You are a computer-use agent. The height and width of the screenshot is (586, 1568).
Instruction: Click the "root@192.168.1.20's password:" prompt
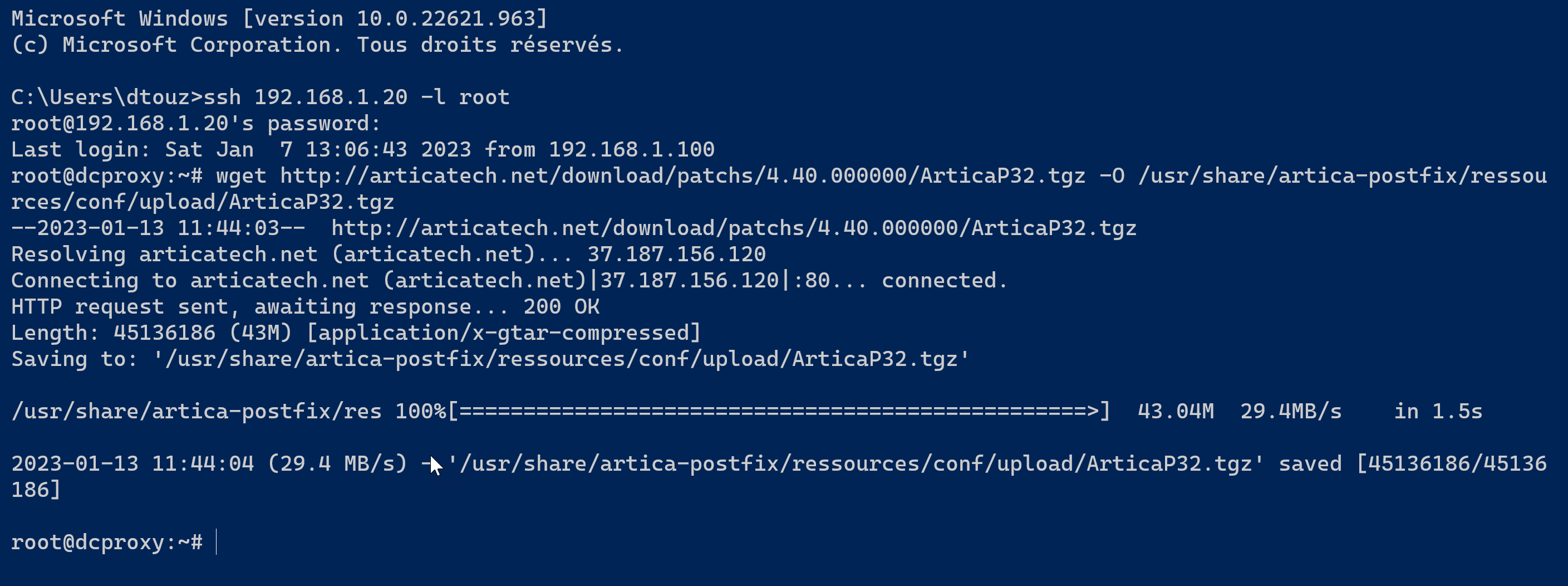pos(196,124)
